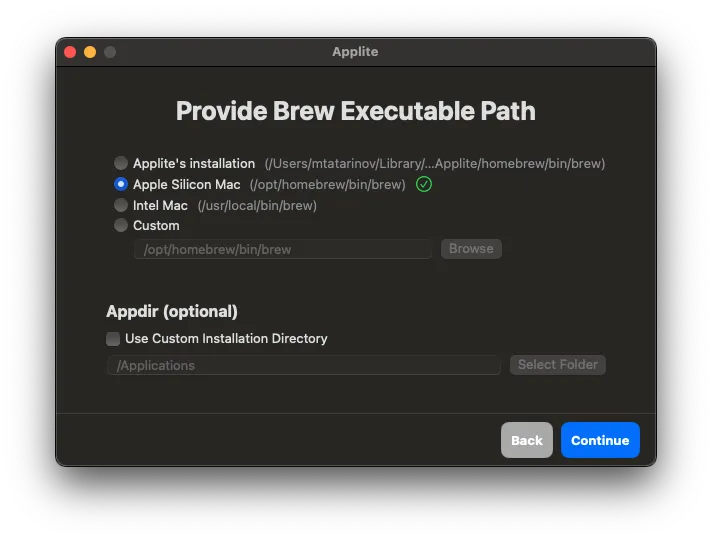Click the /Applications directory text field
This screenshot has height=540, width=712.
click(x=304, y=365)
